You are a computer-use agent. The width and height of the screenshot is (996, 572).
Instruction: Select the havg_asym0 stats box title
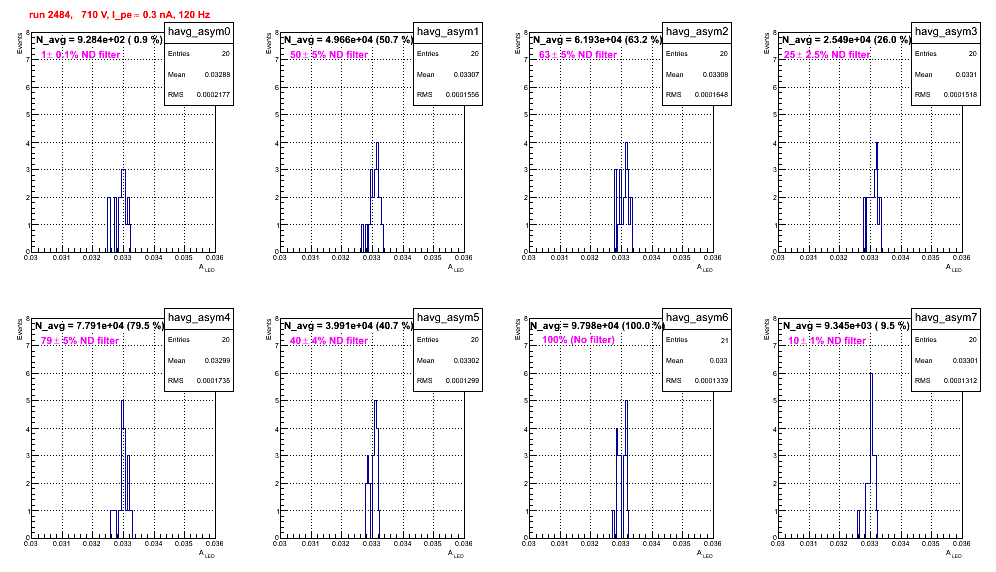point(199,31)
